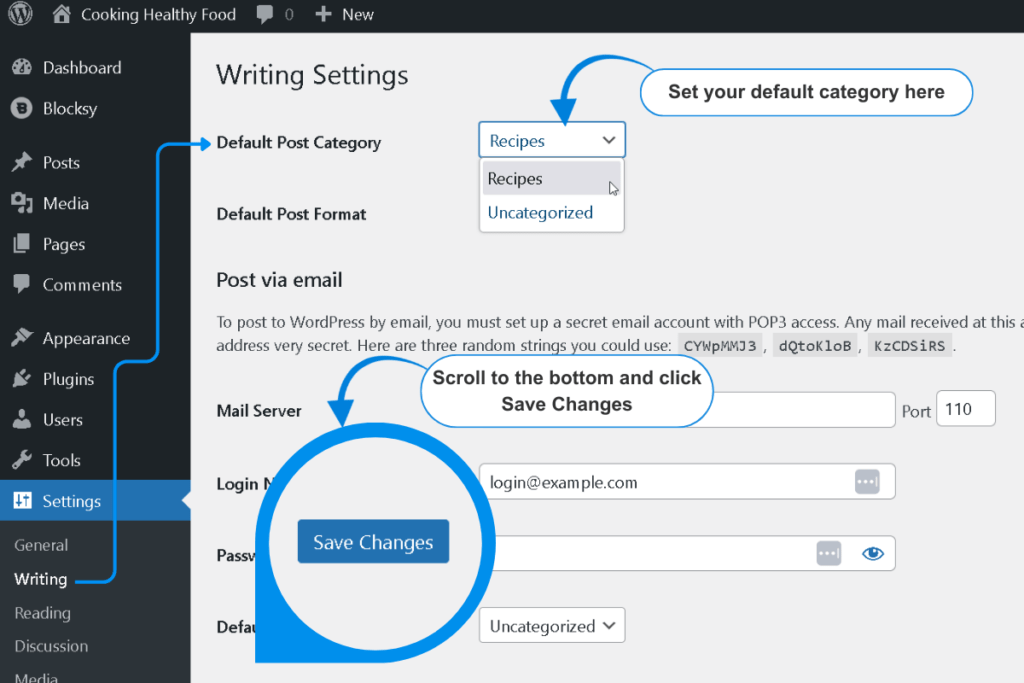Select Uncategorized from the open category list
The width and height of the screenshot is (1024, 683).
click(540, 212)
